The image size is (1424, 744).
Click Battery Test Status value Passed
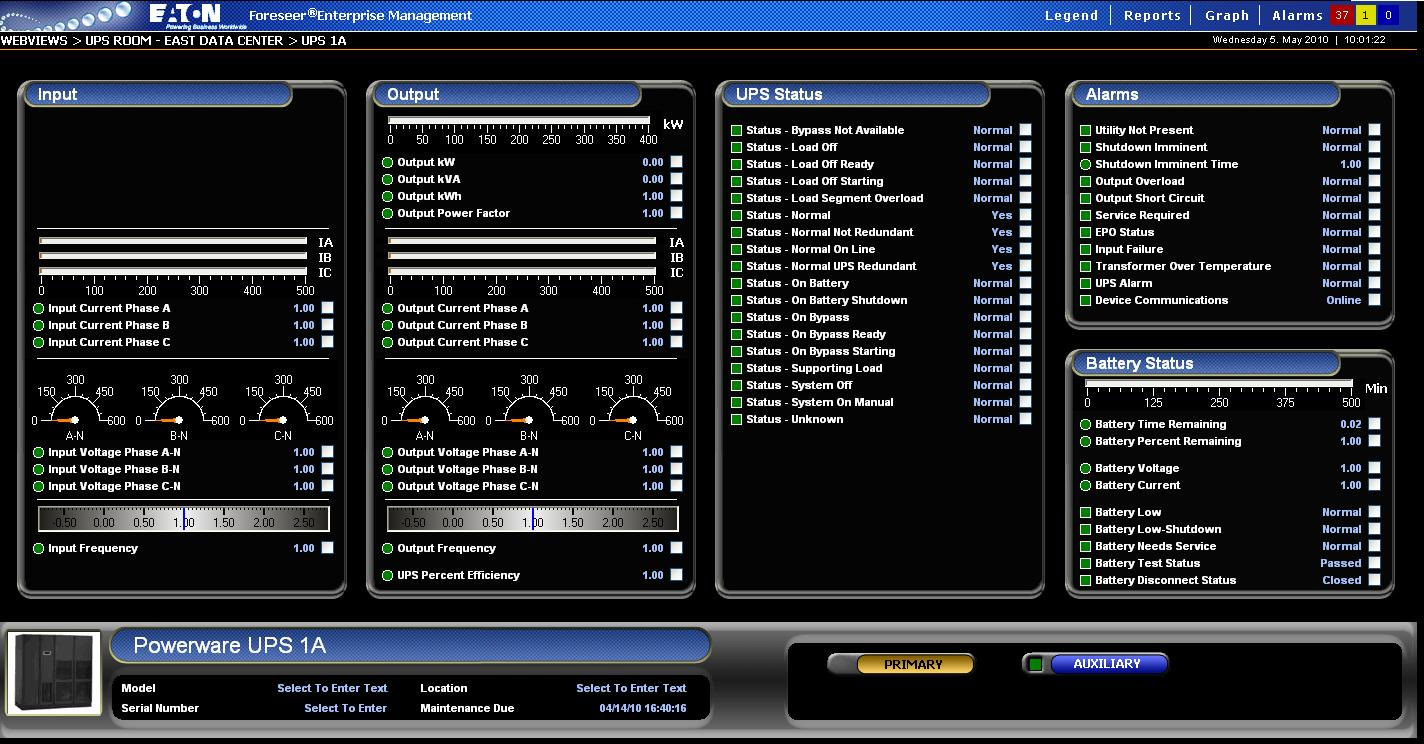(1341, 563)
